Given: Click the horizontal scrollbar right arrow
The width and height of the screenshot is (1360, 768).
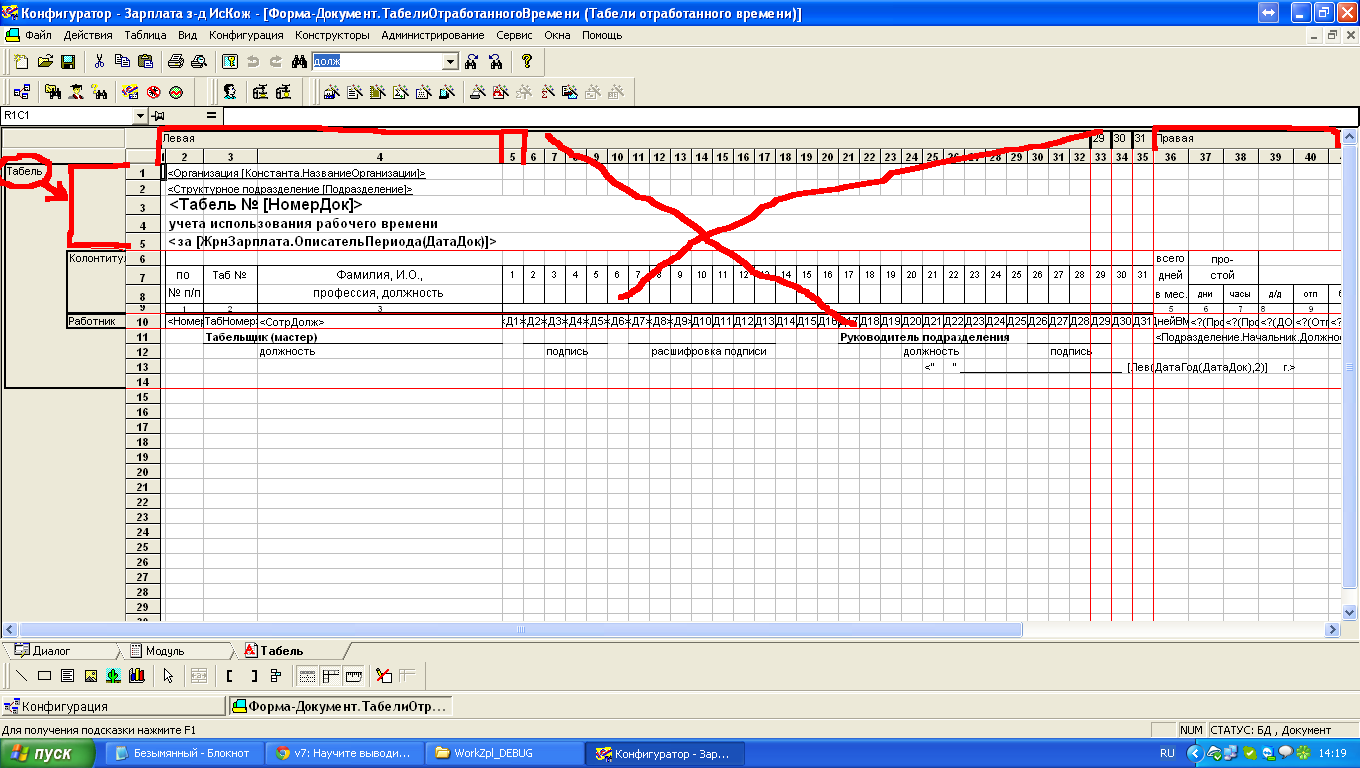Looking at the screenshot, I should tap(1332, 630).
